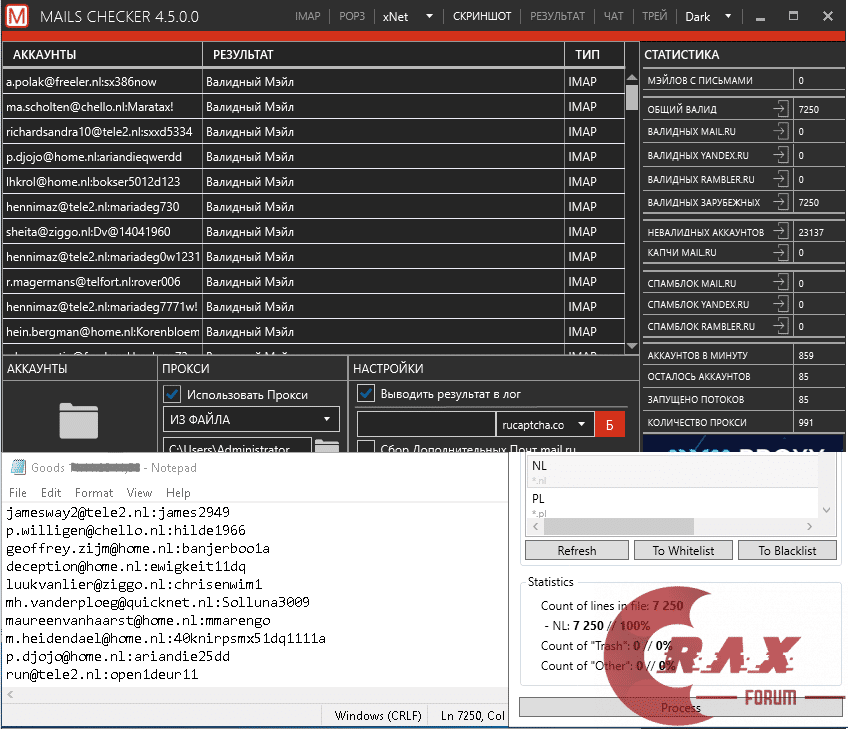Click the АККАУНТЫ column header in results
848x729 pixels.
[102, 55]
